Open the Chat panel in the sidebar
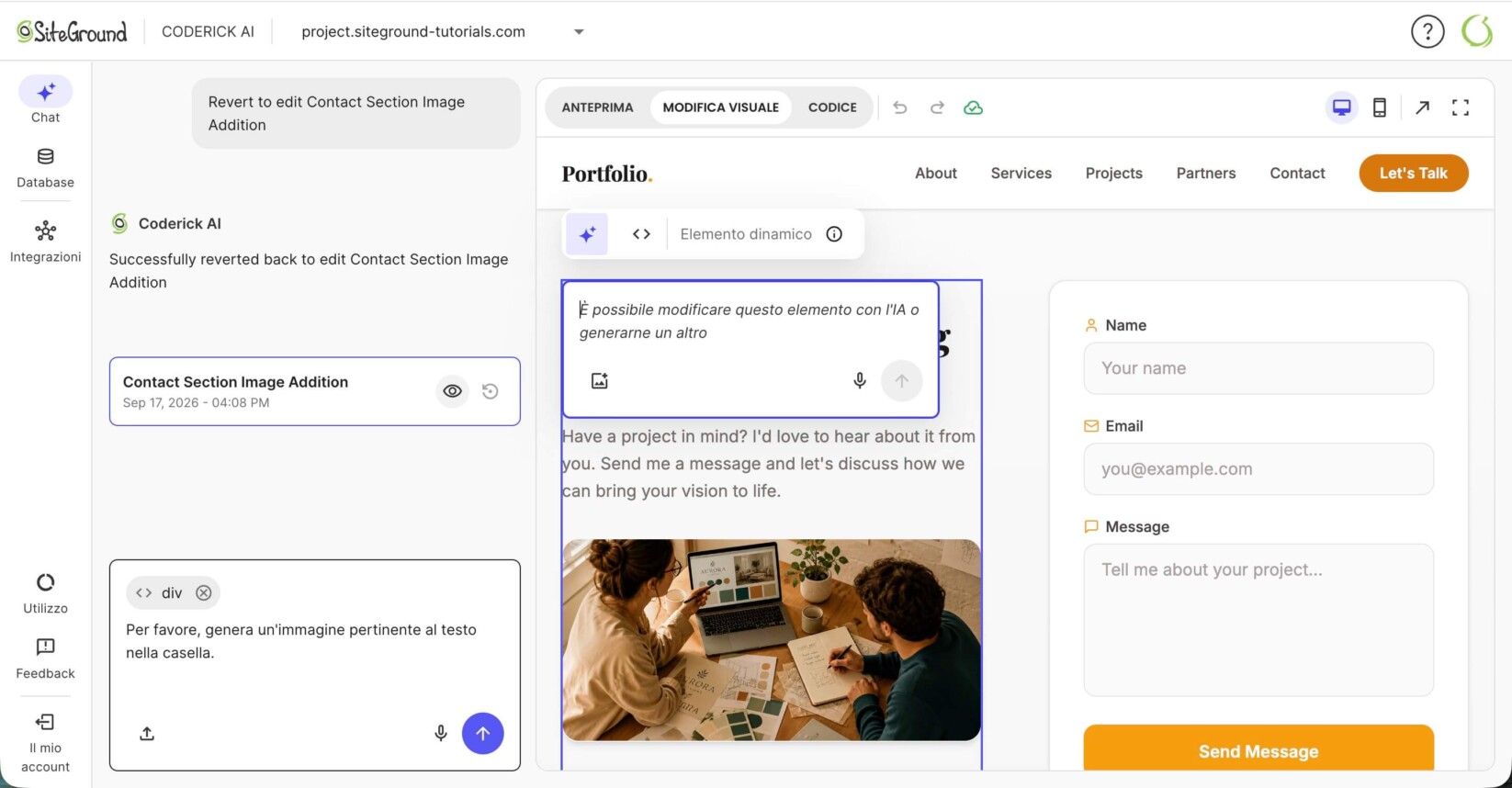This screenshot has height=788, width=1512. 45,100
